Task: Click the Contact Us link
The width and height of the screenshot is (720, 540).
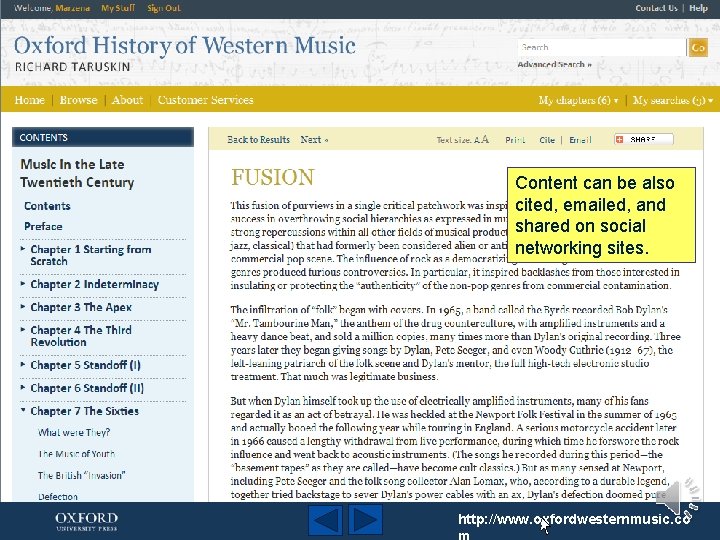Action: [x=656, y=8]
